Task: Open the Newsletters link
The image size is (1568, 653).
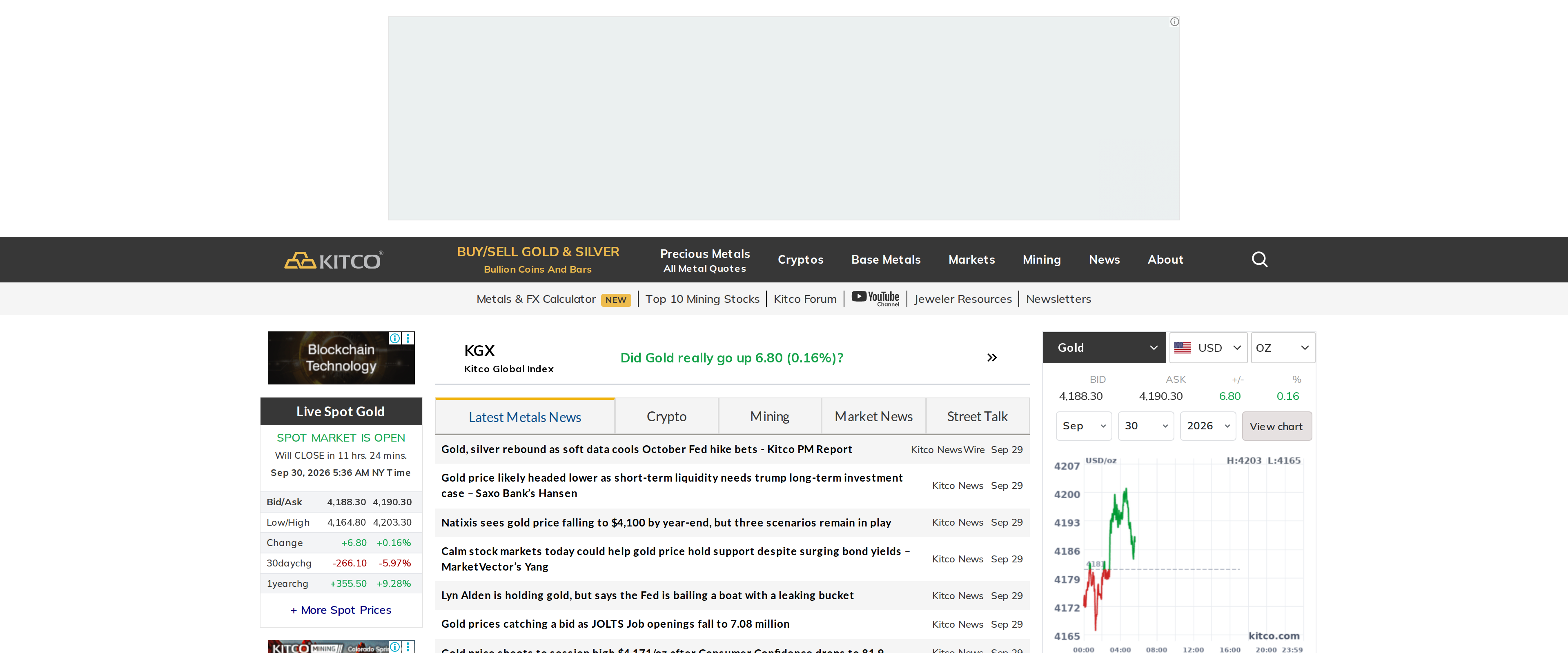Action: 1058,299
